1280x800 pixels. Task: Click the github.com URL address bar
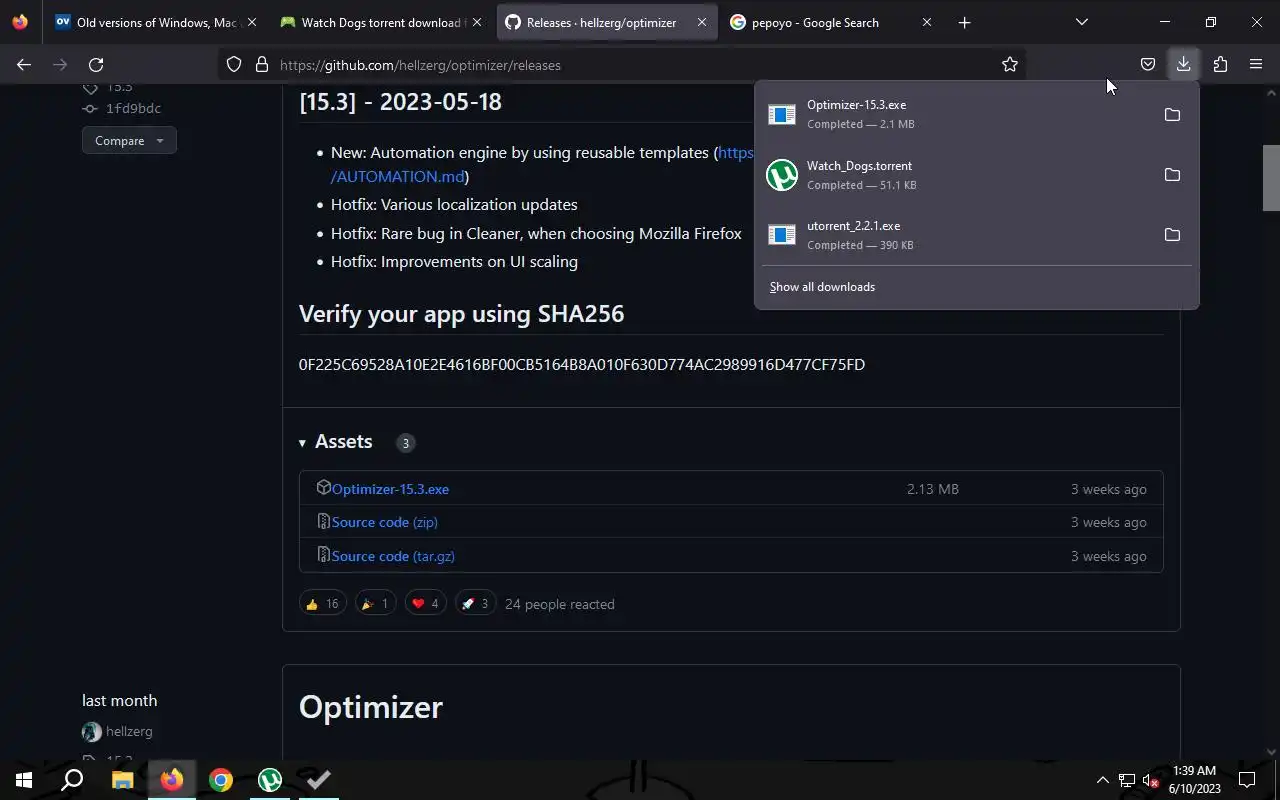pos(620,64)
